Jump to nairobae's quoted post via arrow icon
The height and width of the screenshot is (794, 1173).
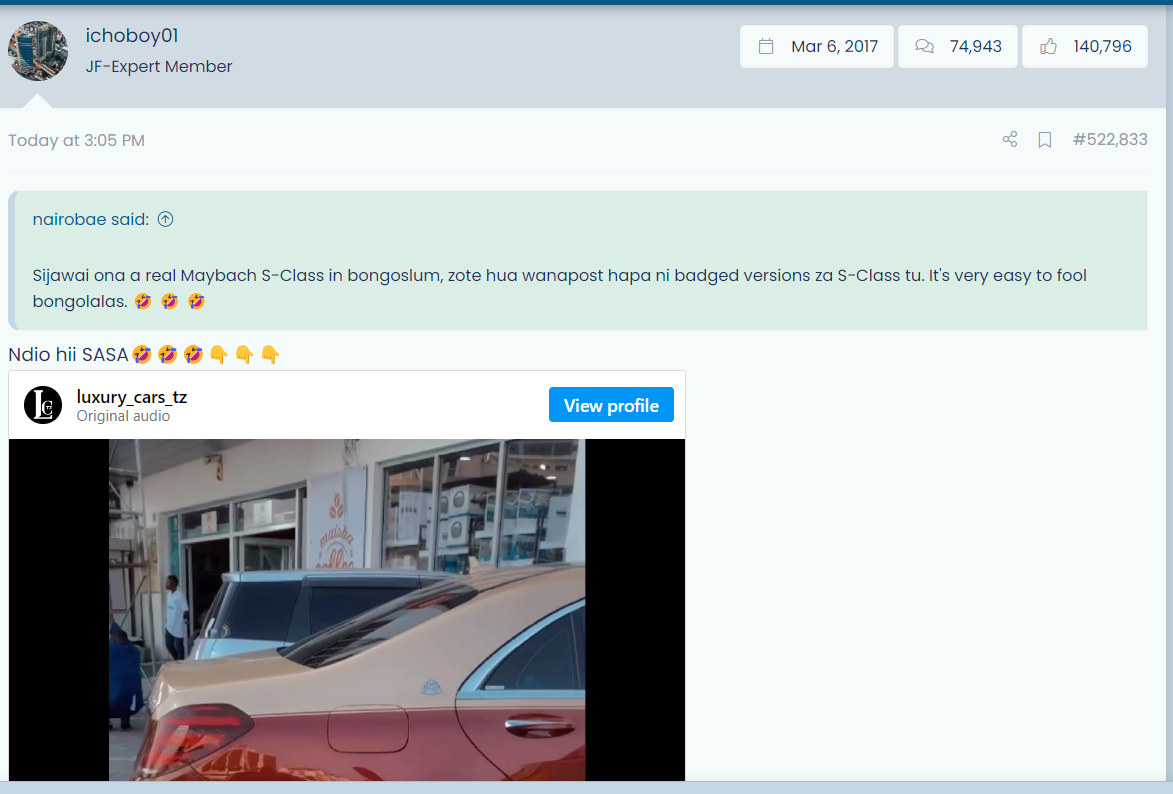tap(165, 219)
